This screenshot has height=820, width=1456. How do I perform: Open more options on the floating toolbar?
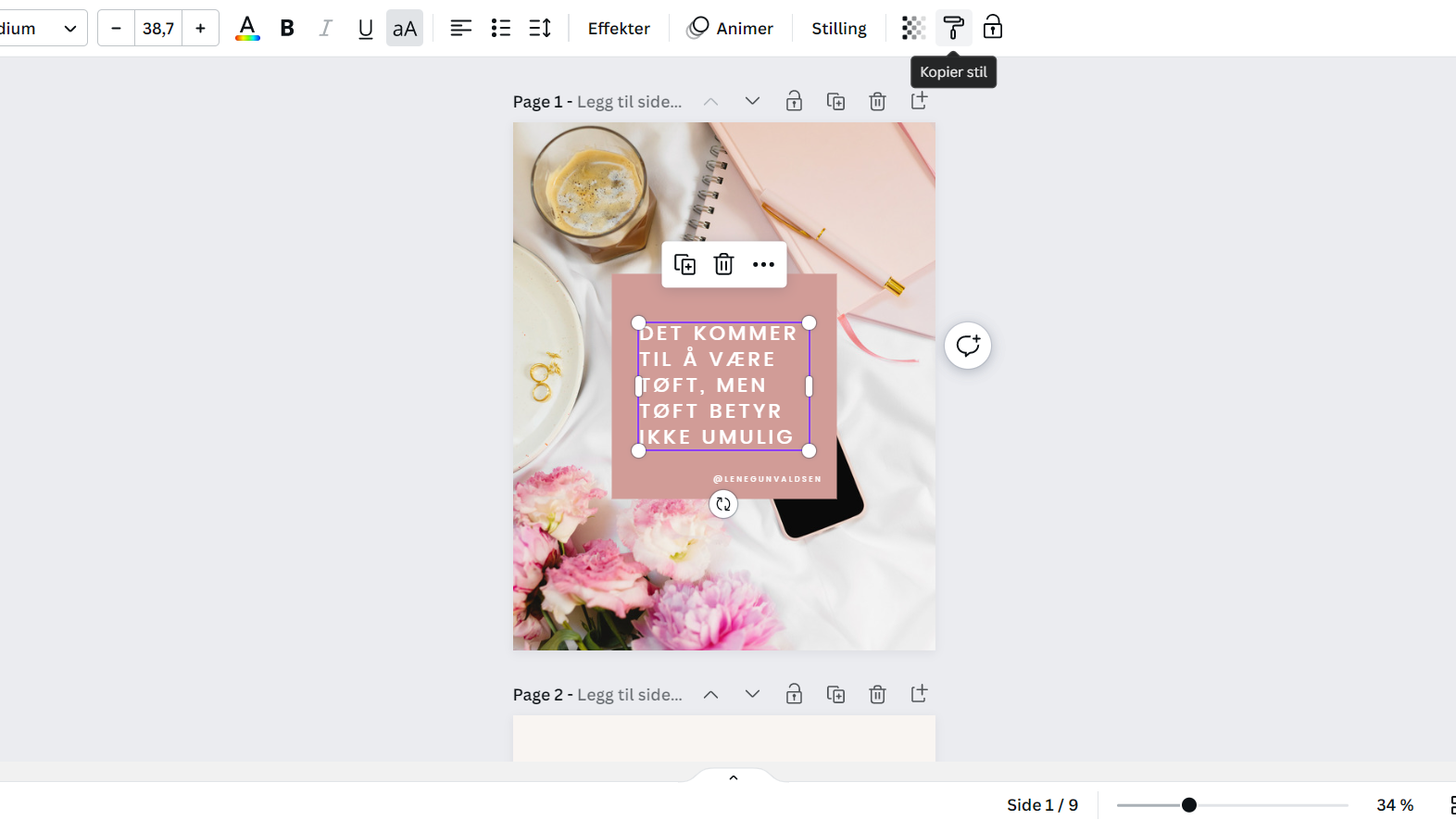point(763,265)
